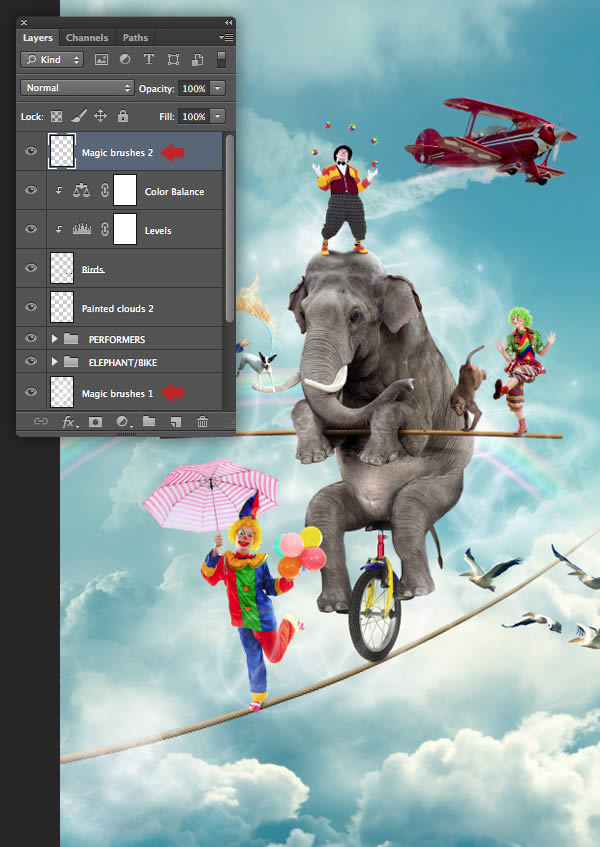Viewport: 600px width, 847px height.
Task: Open the Normal blend mode dropdown
Action: tap(77, 88)
